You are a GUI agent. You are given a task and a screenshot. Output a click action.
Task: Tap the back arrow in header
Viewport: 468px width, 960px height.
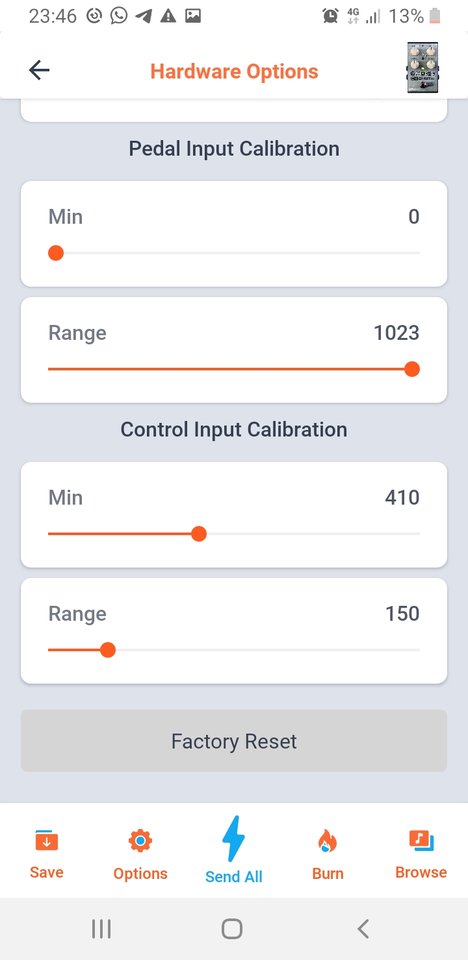point(39,71)
